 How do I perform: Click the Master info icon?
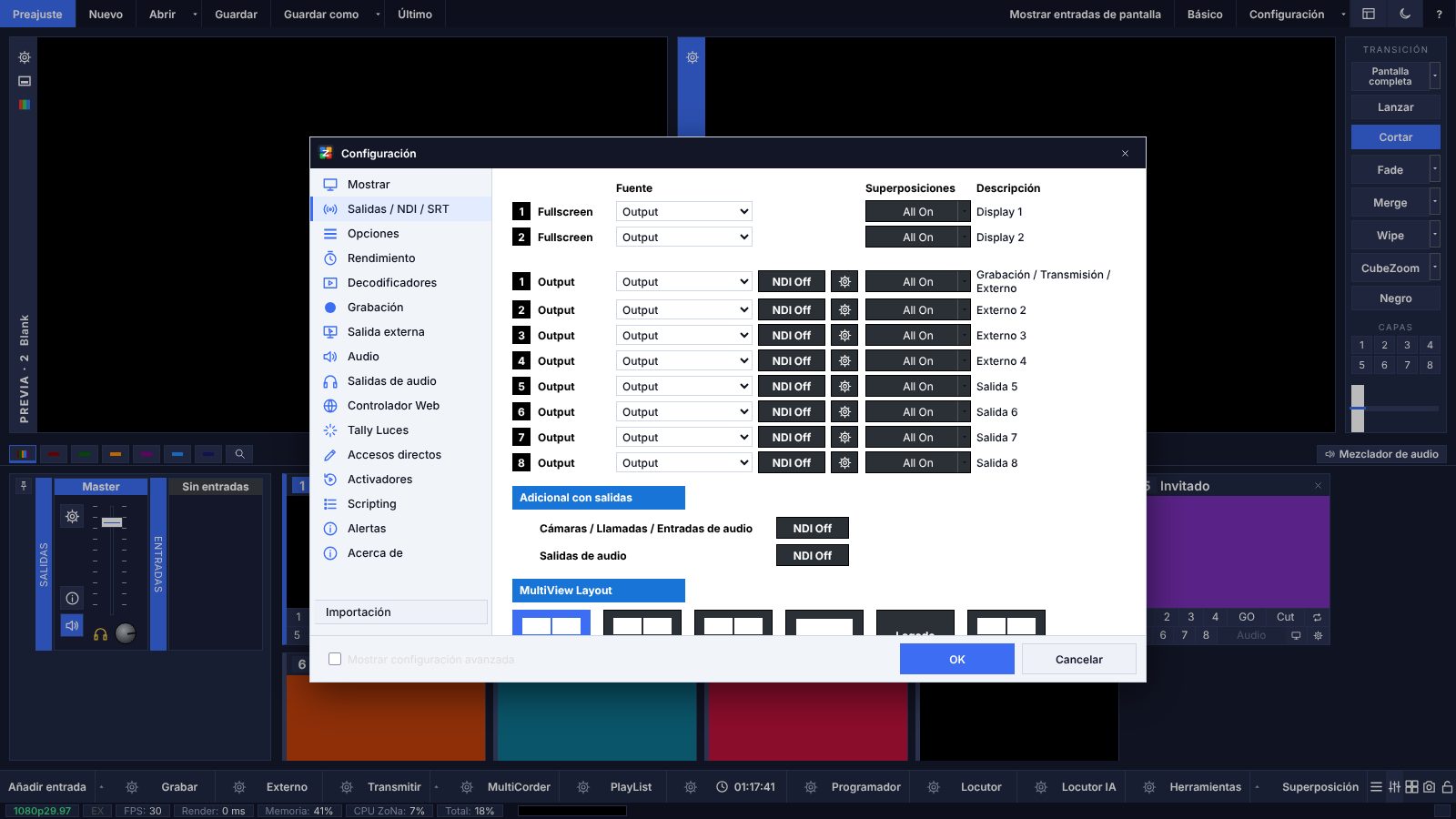tap(72, 598)
